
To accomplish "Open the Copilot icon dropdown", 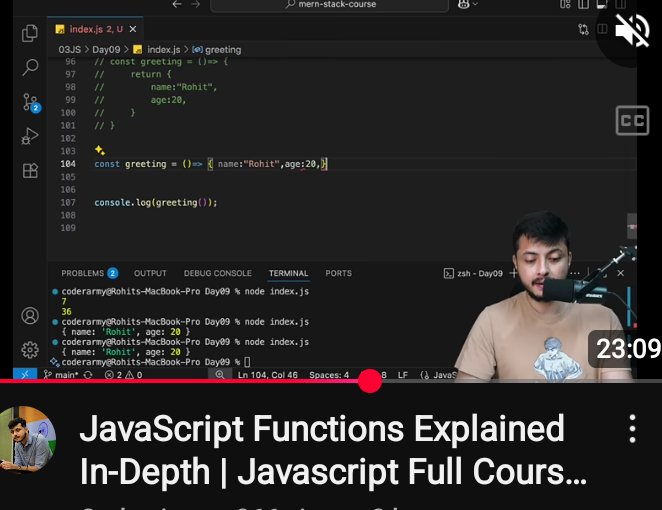I will 468,4.
